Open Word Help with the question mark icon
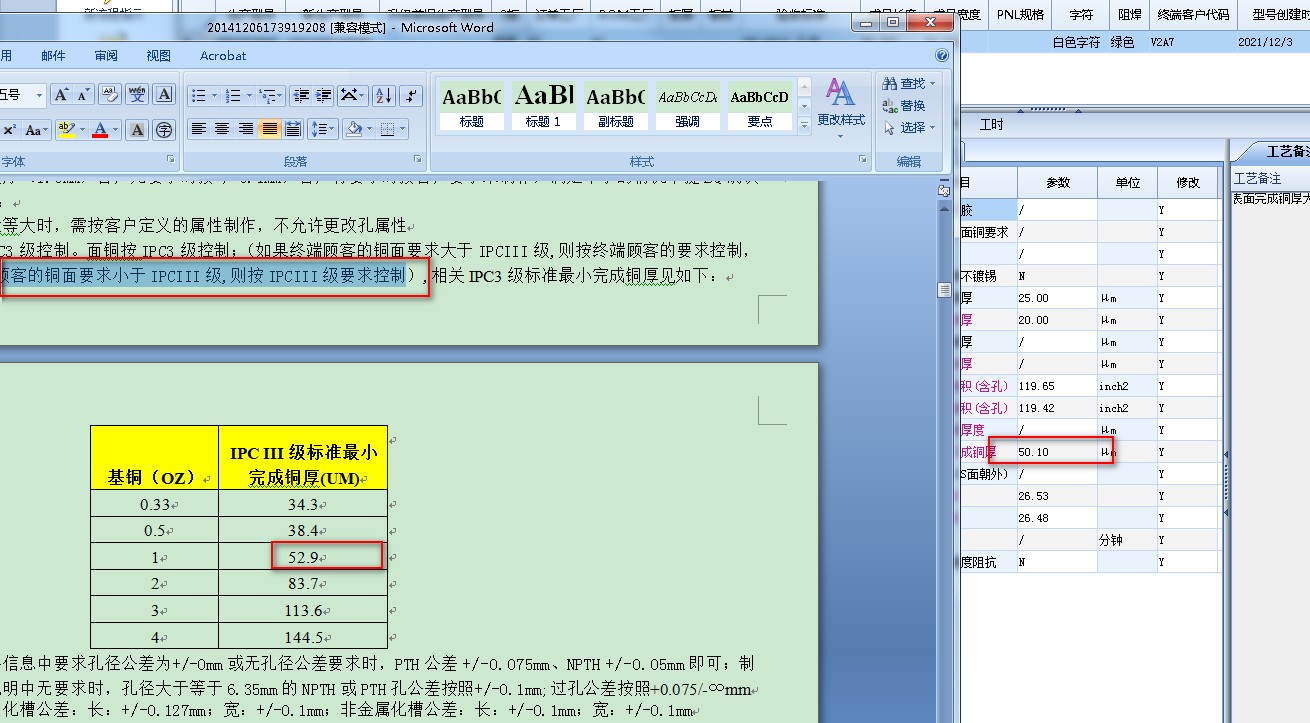Viewport: 1310px width, 723px height. tap(941, 56)
